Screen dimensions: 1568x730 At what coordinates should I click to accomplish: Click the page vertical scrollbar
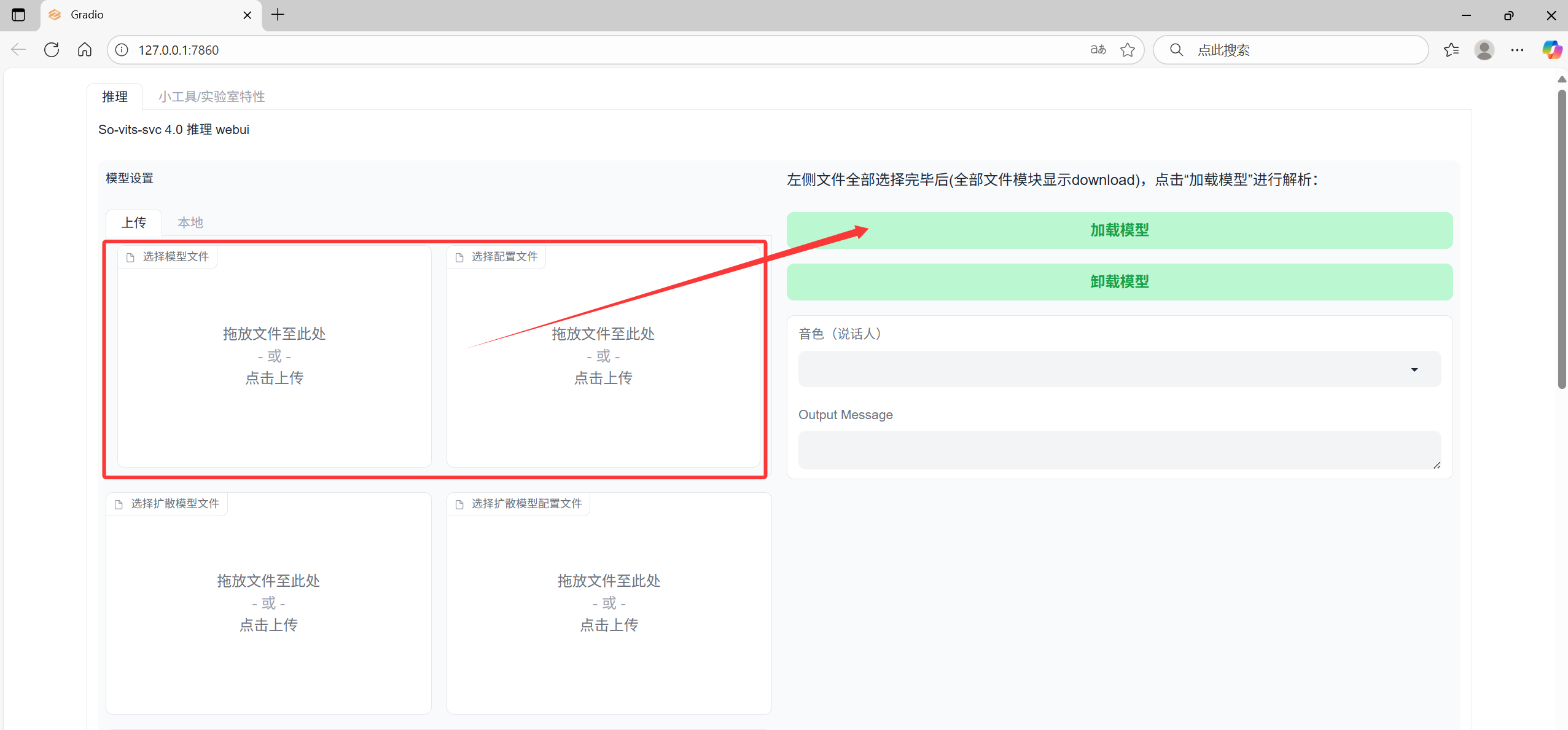click(1562, 240)
